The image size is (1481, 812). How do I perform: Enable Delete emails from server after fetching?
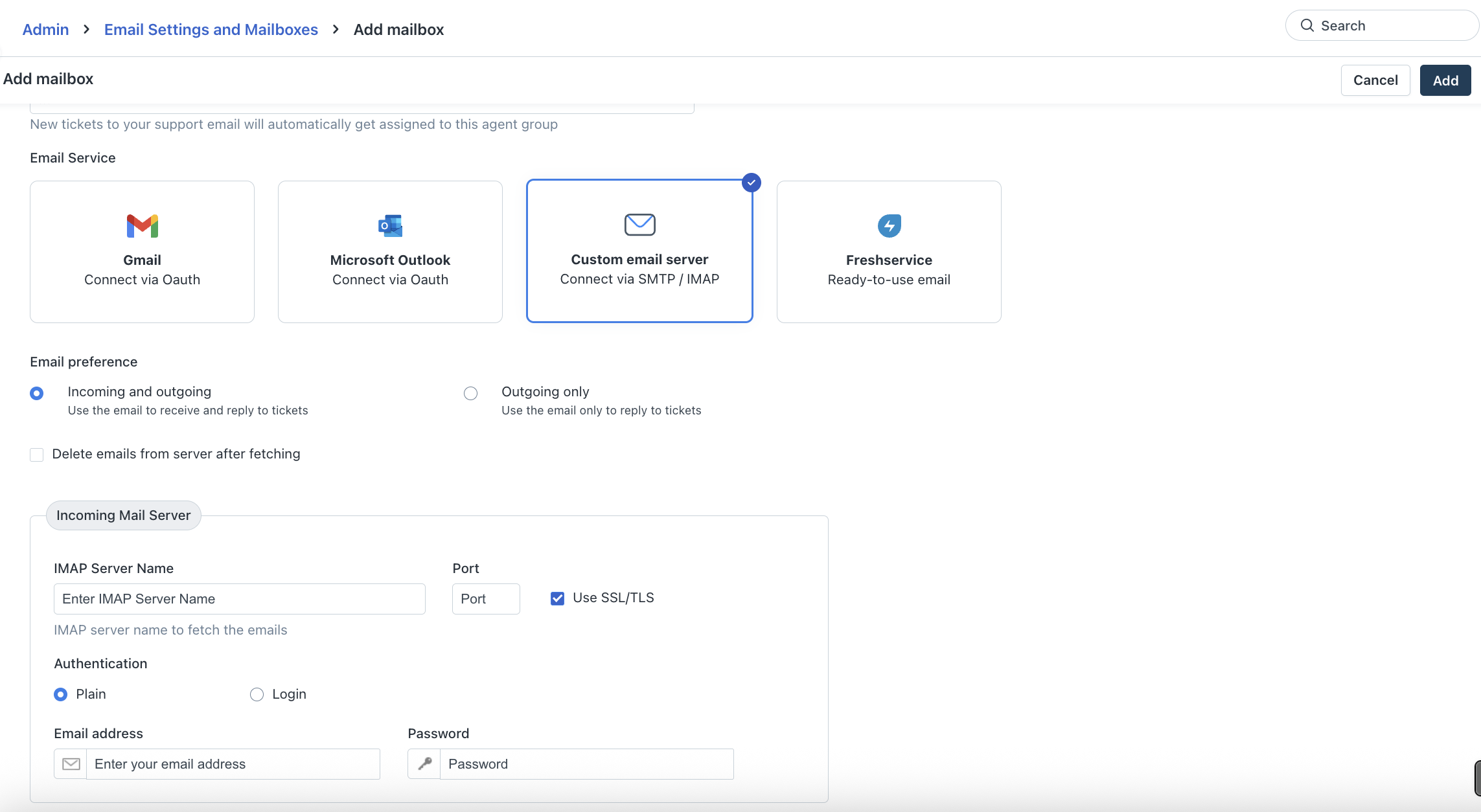click(x=37, y=455)
